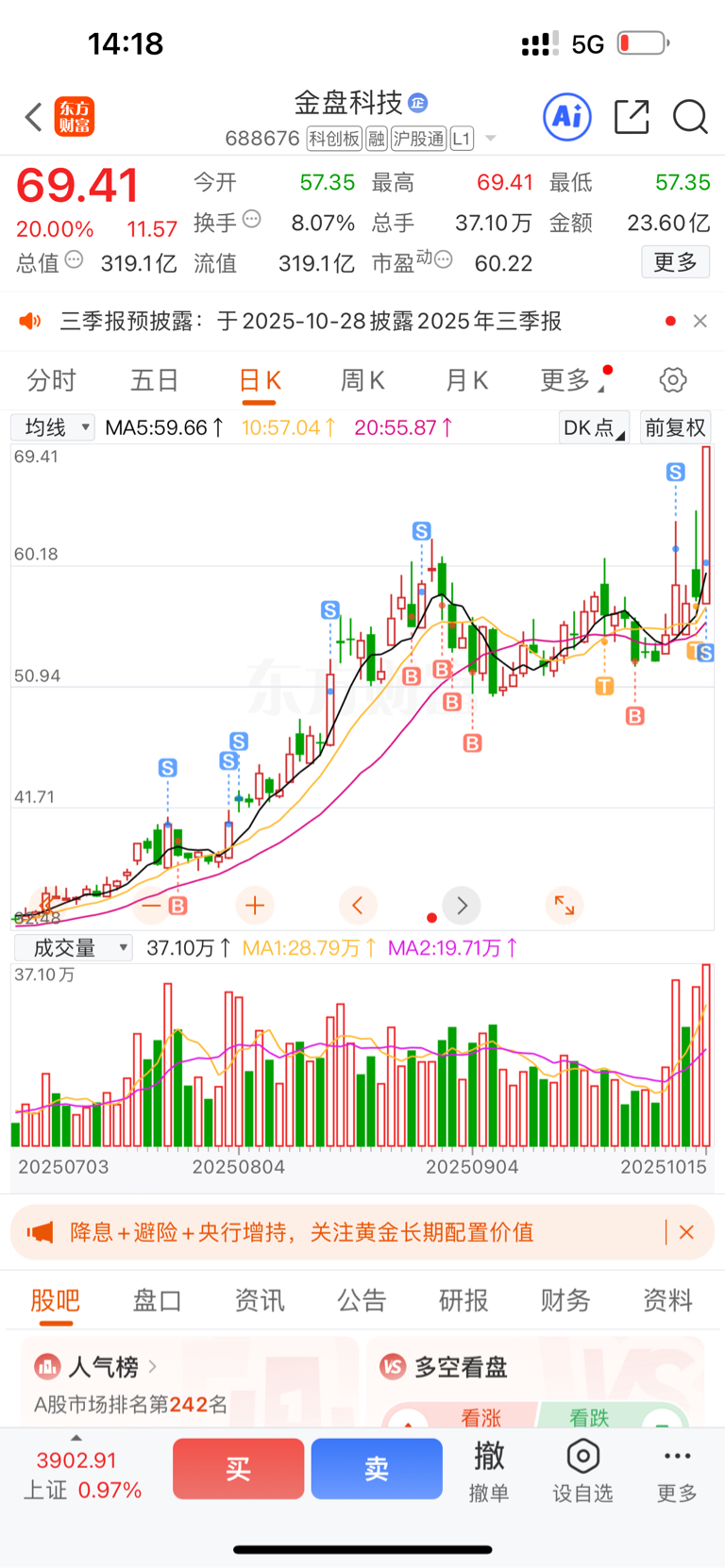725x1568 pixels.
Task: Open the 资讯 tab
Action: pyautogui.click(x=260, y=1301)
